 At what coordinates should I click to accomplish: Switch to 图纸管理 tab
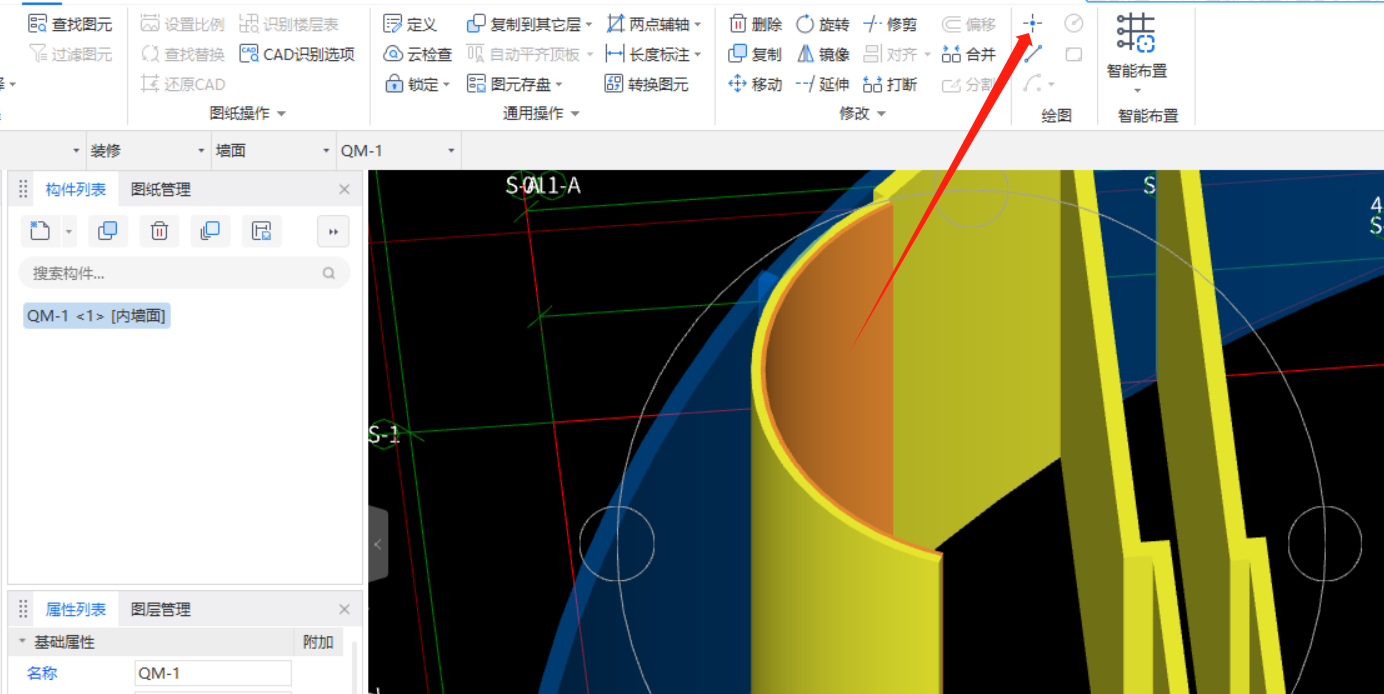[161, 189]
